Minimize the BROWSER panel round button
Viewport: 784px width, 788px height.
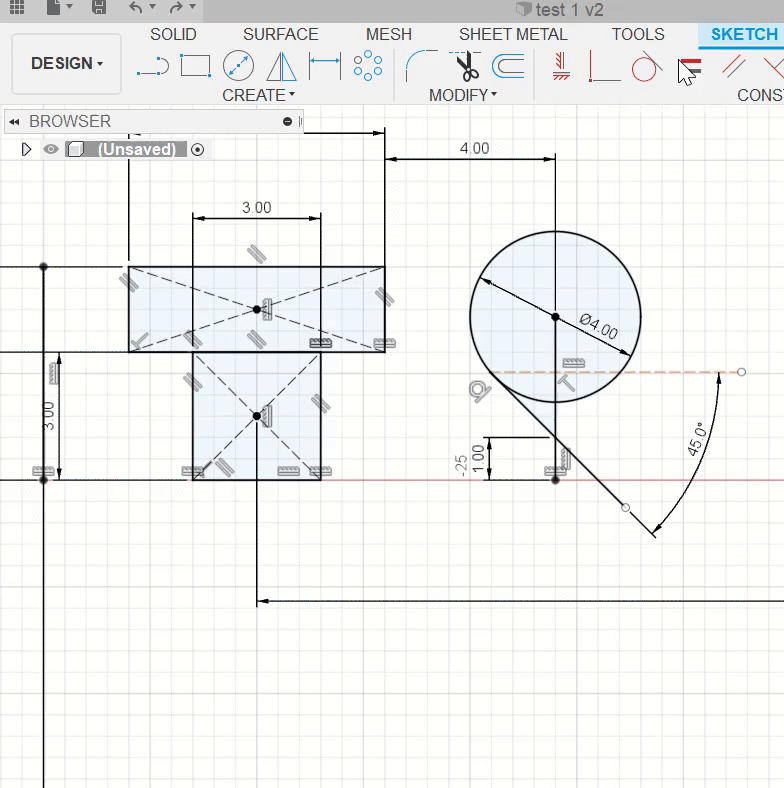287,122
